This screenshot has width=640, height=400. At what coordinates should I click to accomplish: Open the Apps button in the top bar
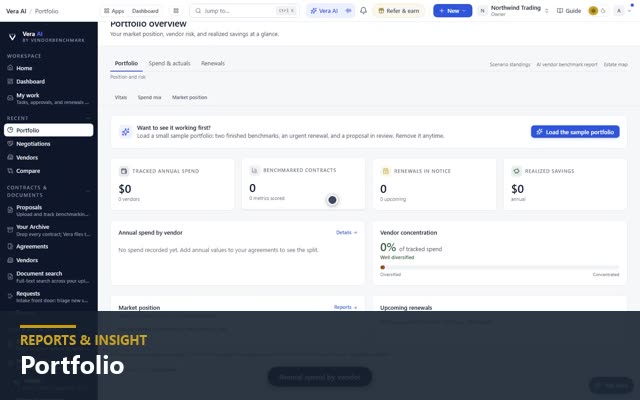(114, 11)
